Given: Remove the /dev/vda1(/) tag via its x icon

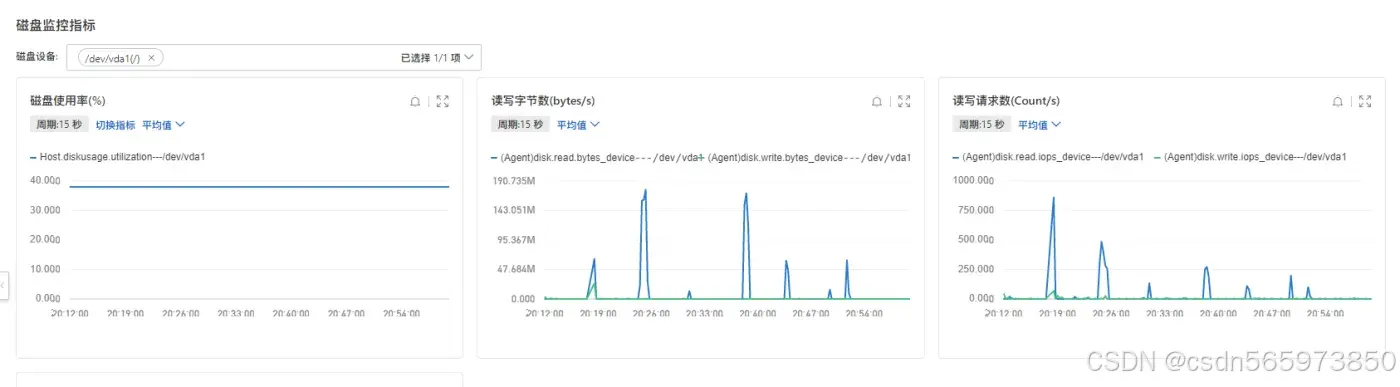Looking at the screenshot, I should 151,58.
